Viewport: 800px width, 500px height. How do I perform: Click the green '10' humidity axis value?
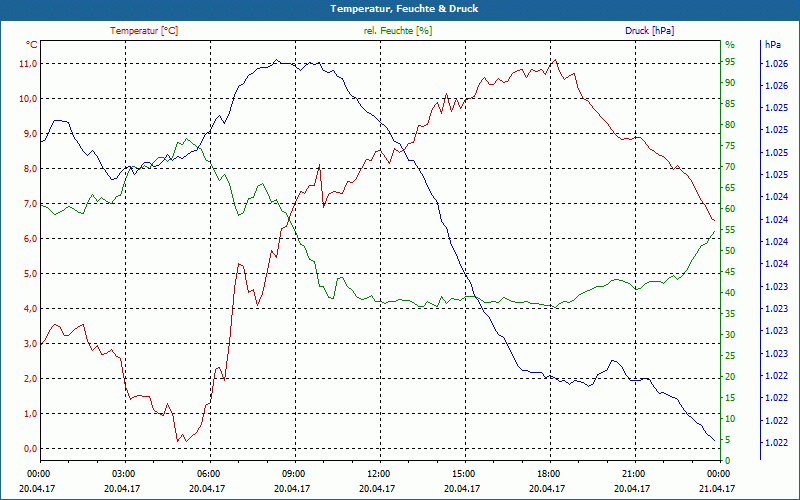730,419
